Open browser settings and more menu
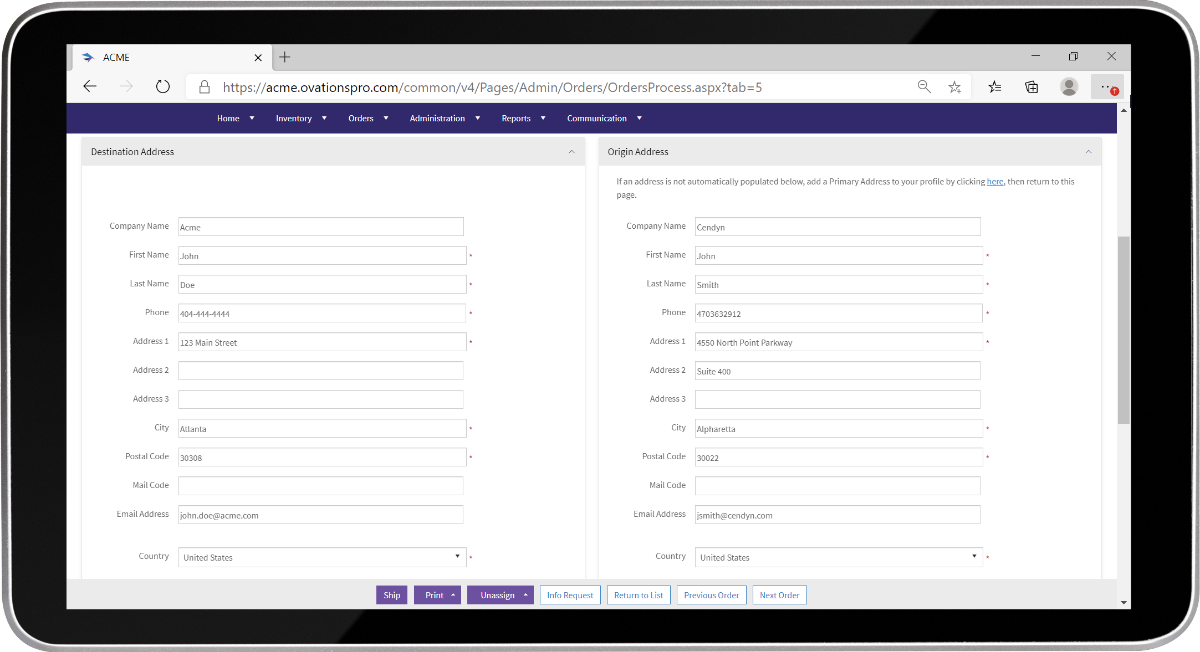The width and height of the screenshot is (1200, 652). 1107,87
